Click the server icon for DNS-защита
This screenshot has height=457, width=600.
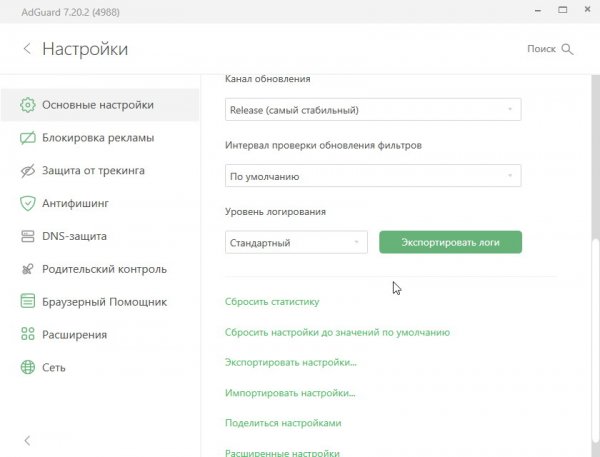pos(28,236)
